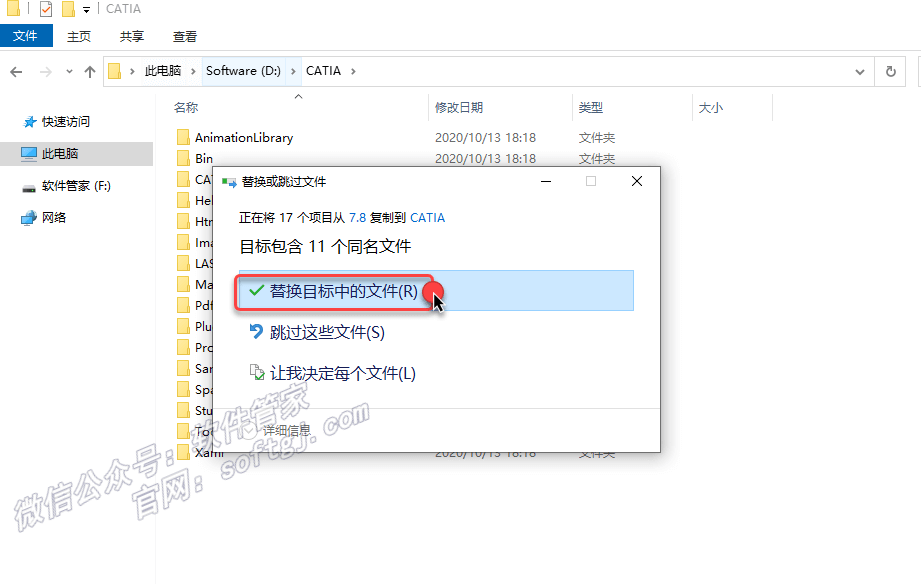
Task: Switch to the 主页 tab
Action: tap(79, 36)
